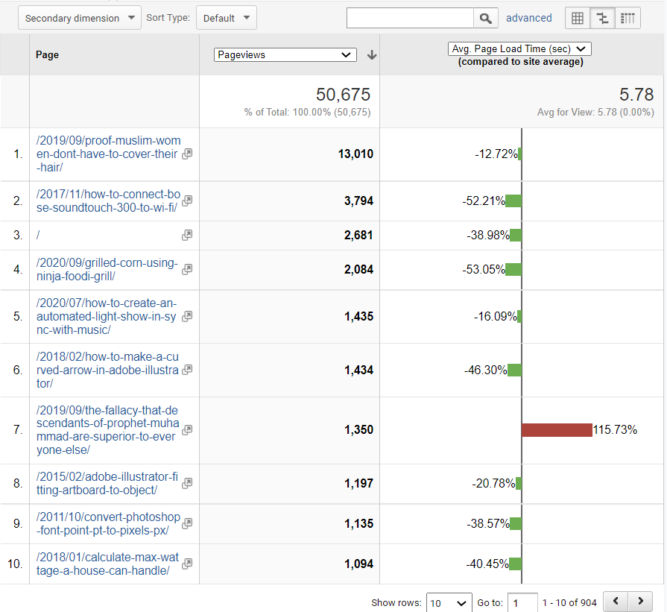Screen dimensions: 667x612
Task: Open the calculate-max-wattage link
Action: point(107,564)
